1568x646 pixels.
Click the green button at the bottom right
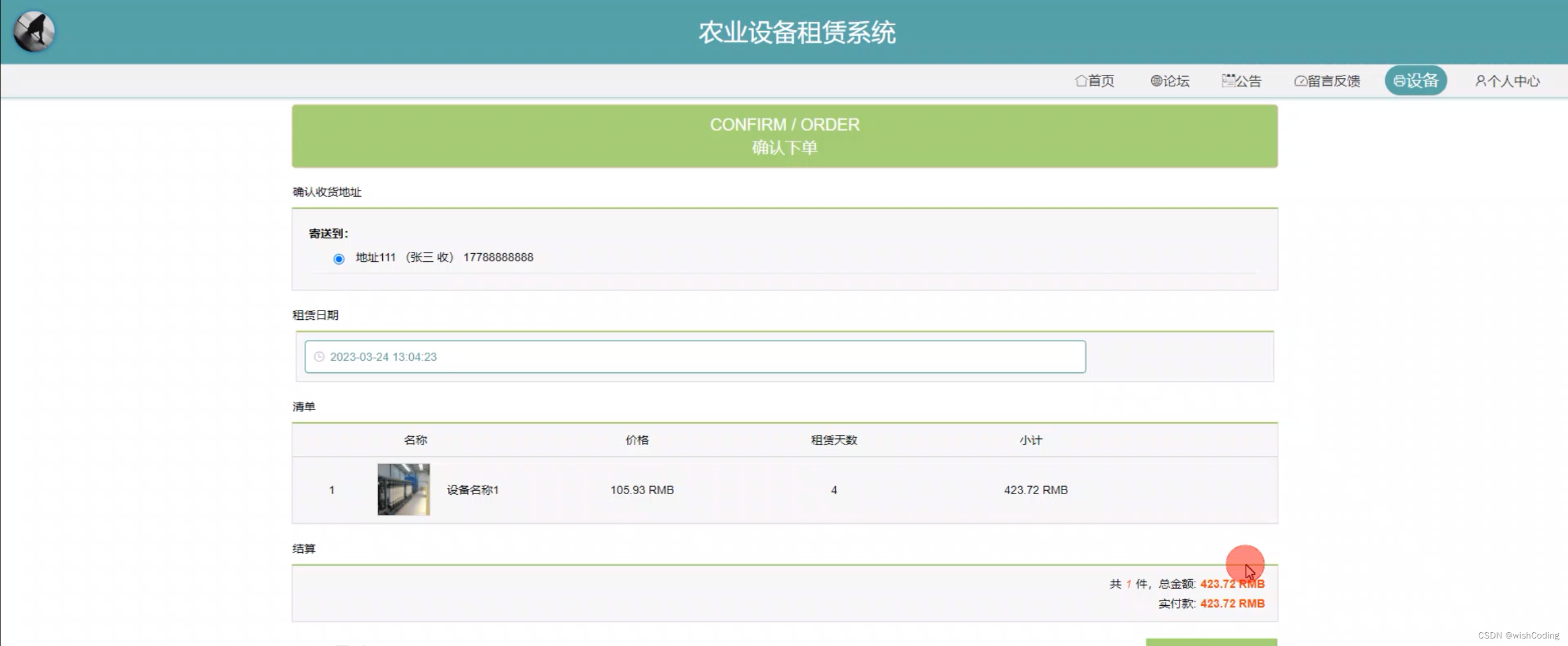[1211, 642]
